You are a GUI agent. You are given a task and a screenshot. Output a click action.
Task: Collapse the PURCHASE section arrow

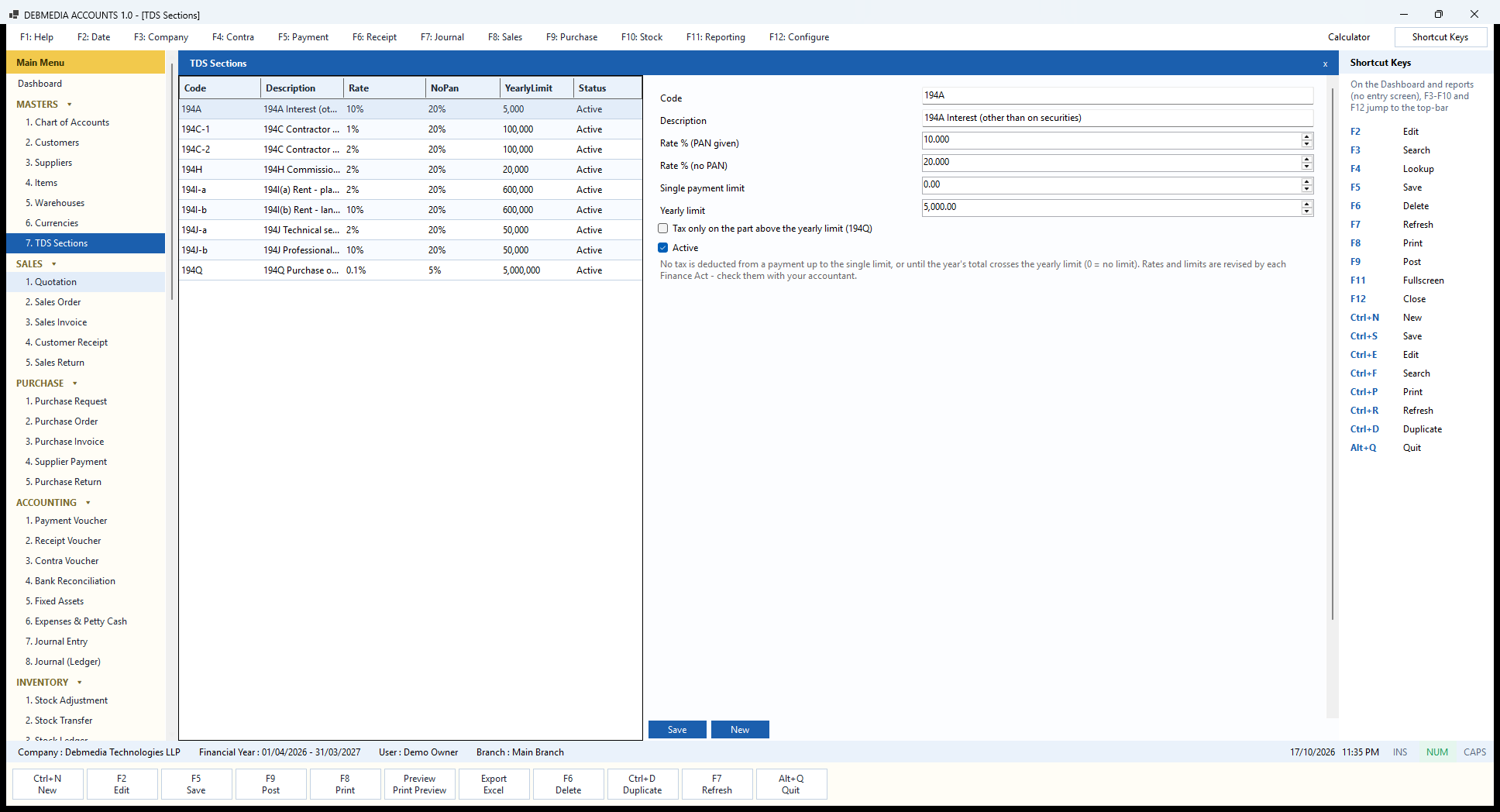point(75,384)
